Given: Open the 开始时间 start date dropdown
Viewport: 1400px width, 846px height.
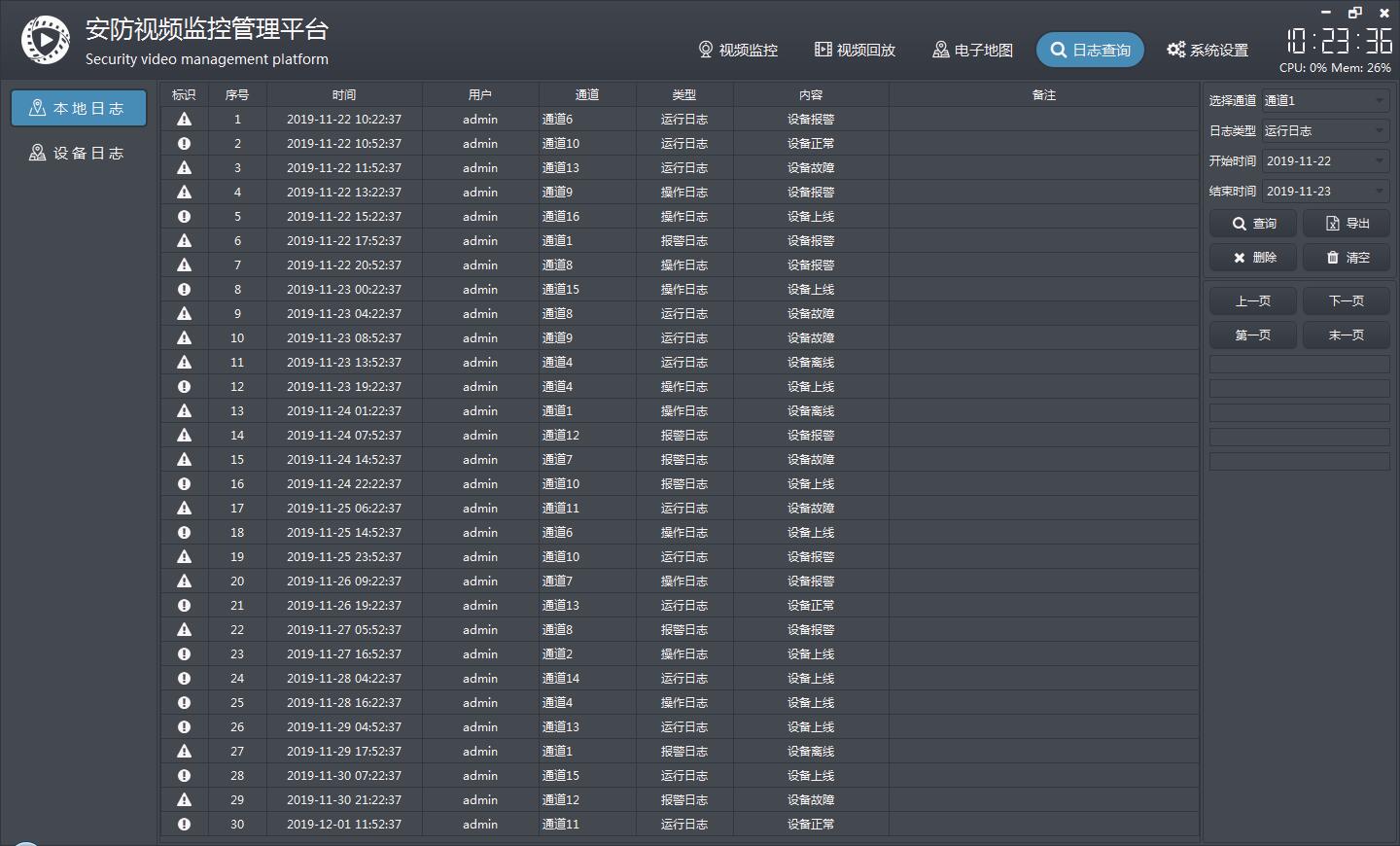Looking at the screenshot, I should click(1326, 160).
